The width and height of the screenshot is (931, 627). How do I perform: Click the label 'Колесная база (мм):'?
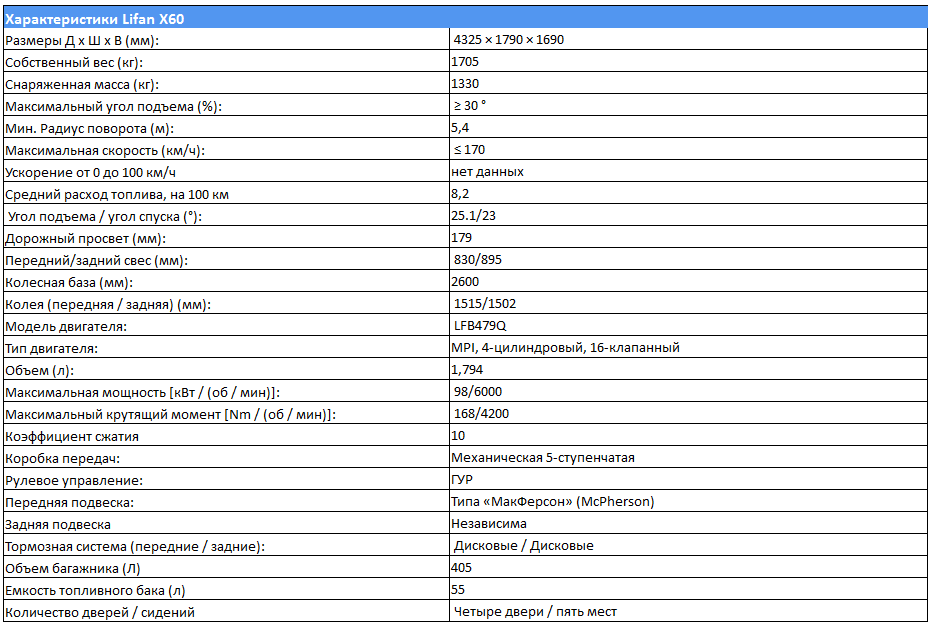pyautogui.click(x=69, y=282)
